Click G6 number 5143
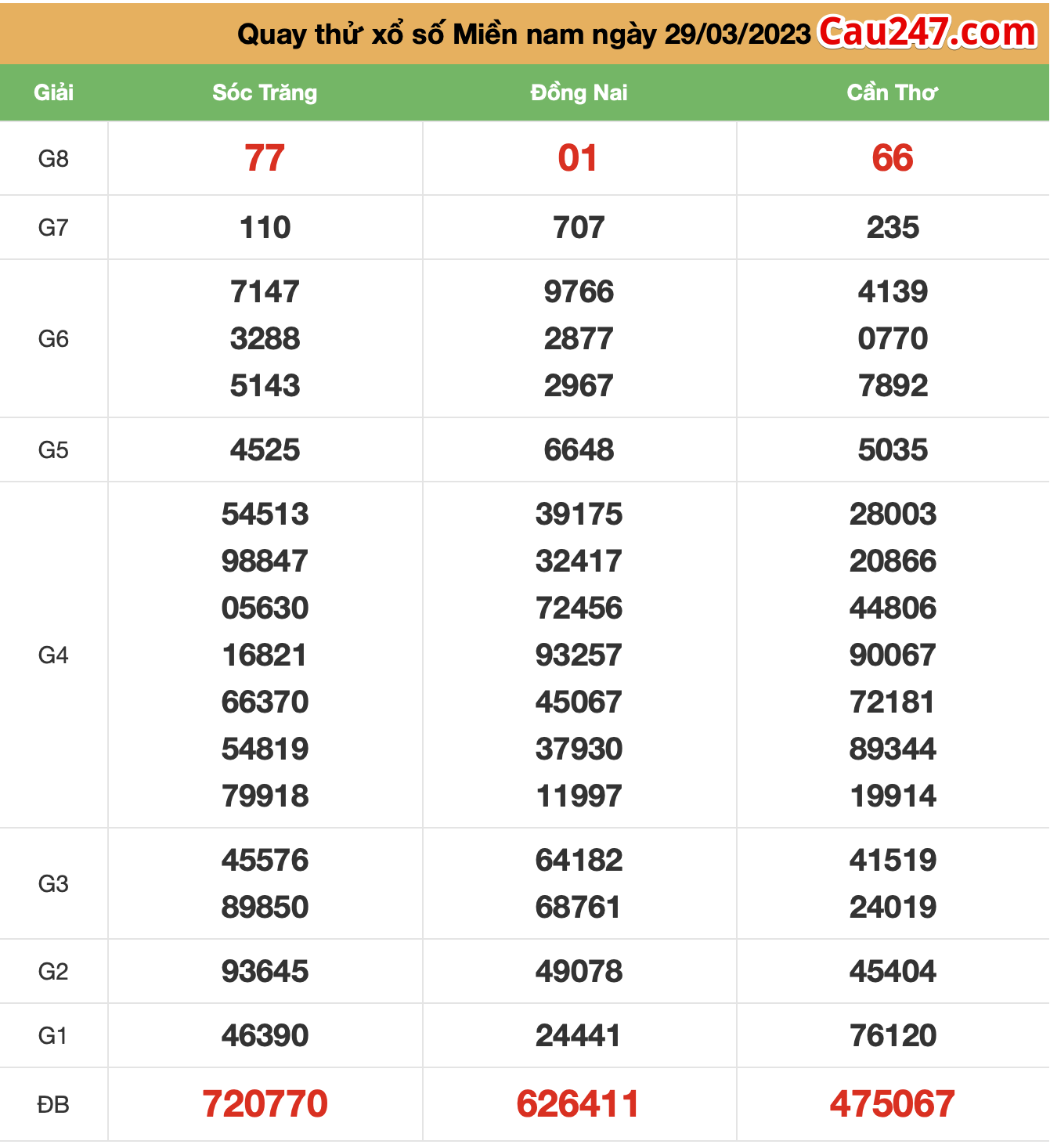This screenshot has width=1050, height=1148. point(265,386)
